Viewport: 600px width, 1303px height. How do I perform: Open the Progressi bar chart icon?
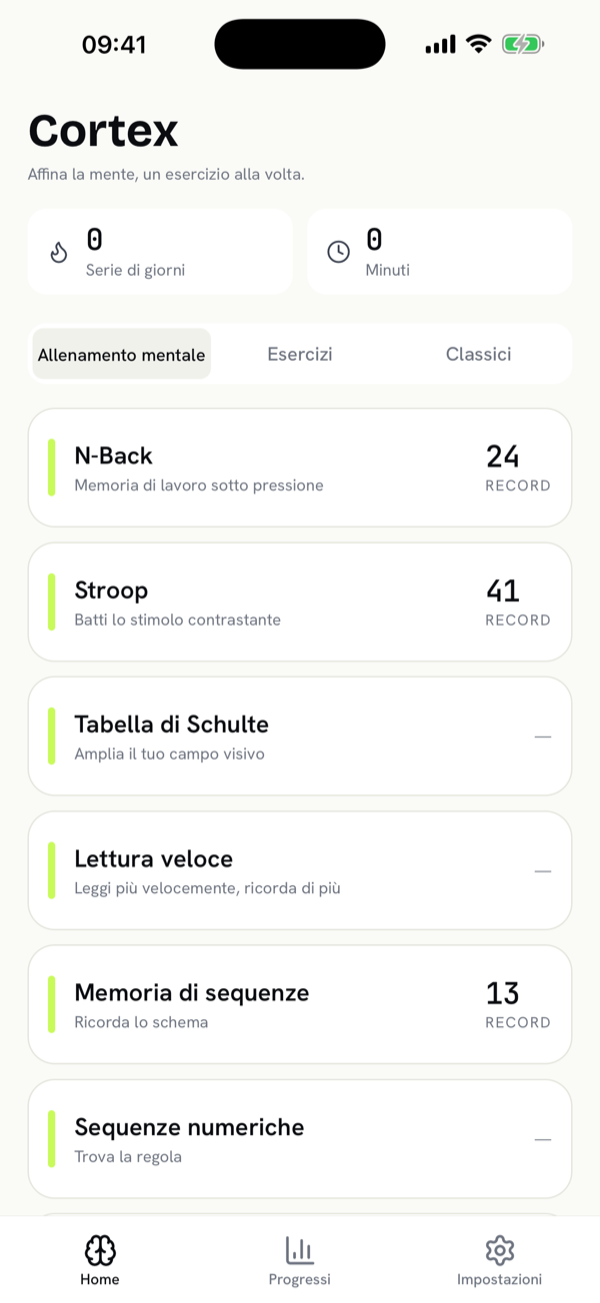pyautogui.click(x=299, y=1250)
